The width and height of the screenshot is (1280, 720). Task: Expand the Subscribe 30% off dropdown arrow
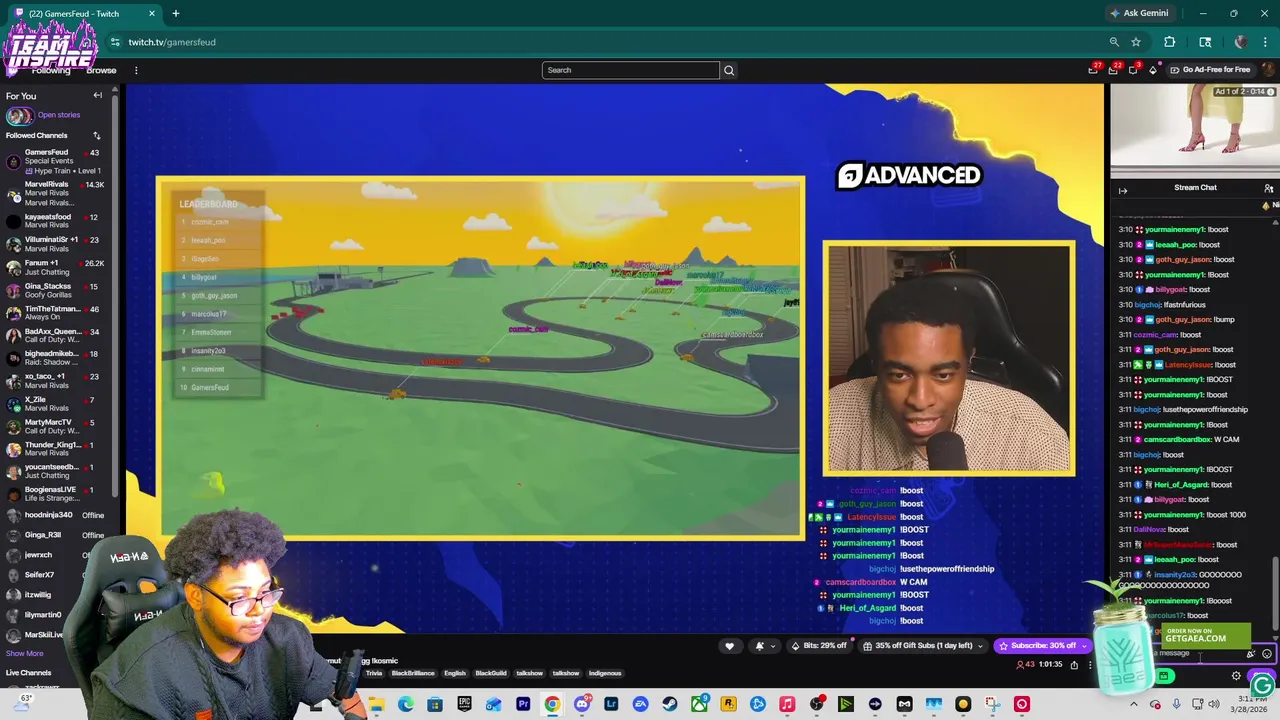coord(1085,646)
